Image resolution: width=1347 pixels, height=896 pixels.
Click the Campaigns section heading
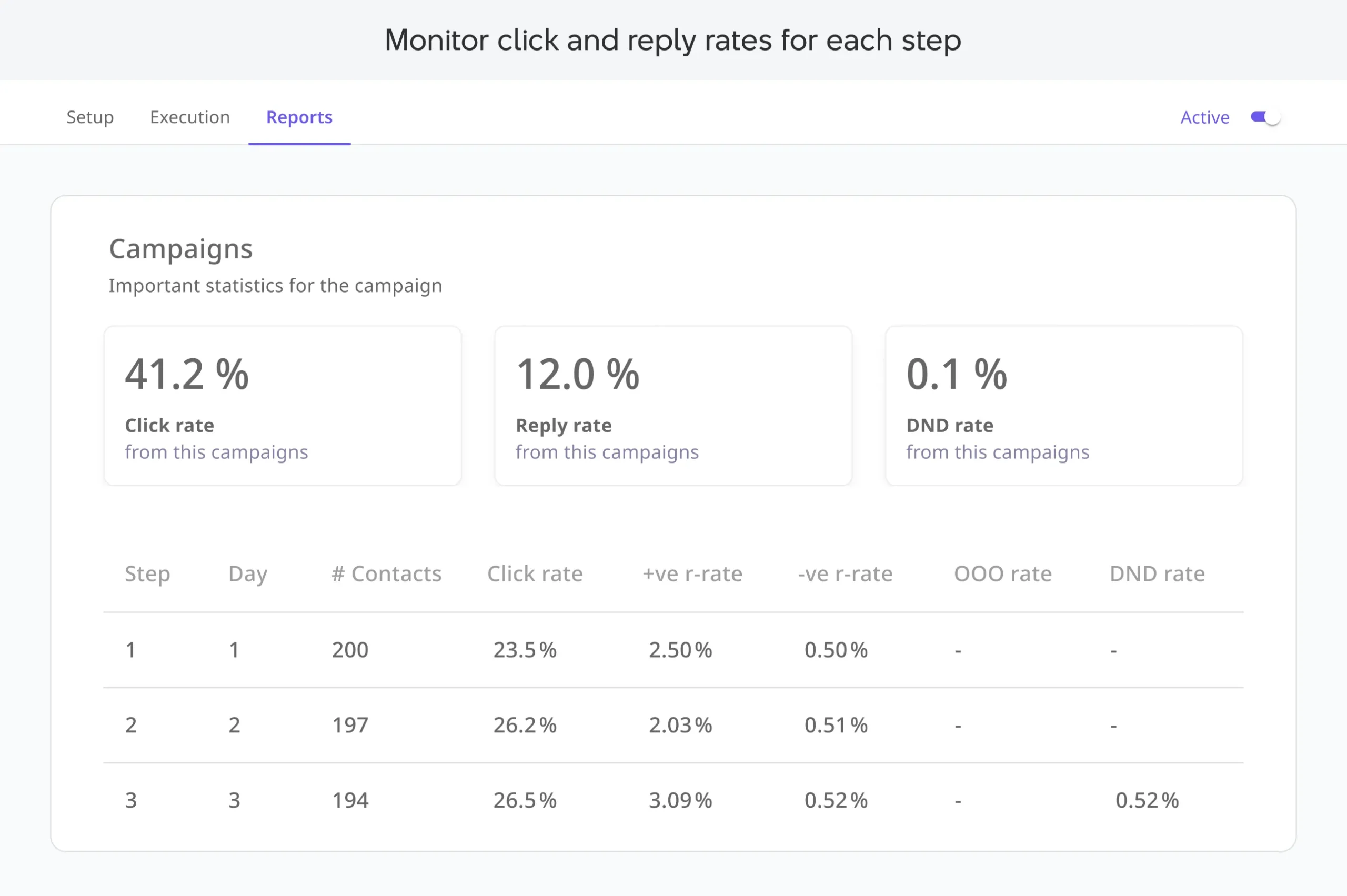[180, 249]
